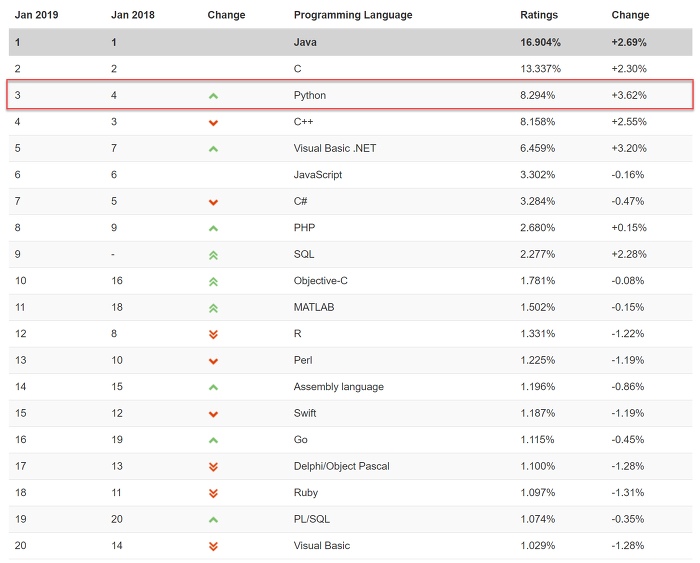Click the C# language name

pos(300,201)
